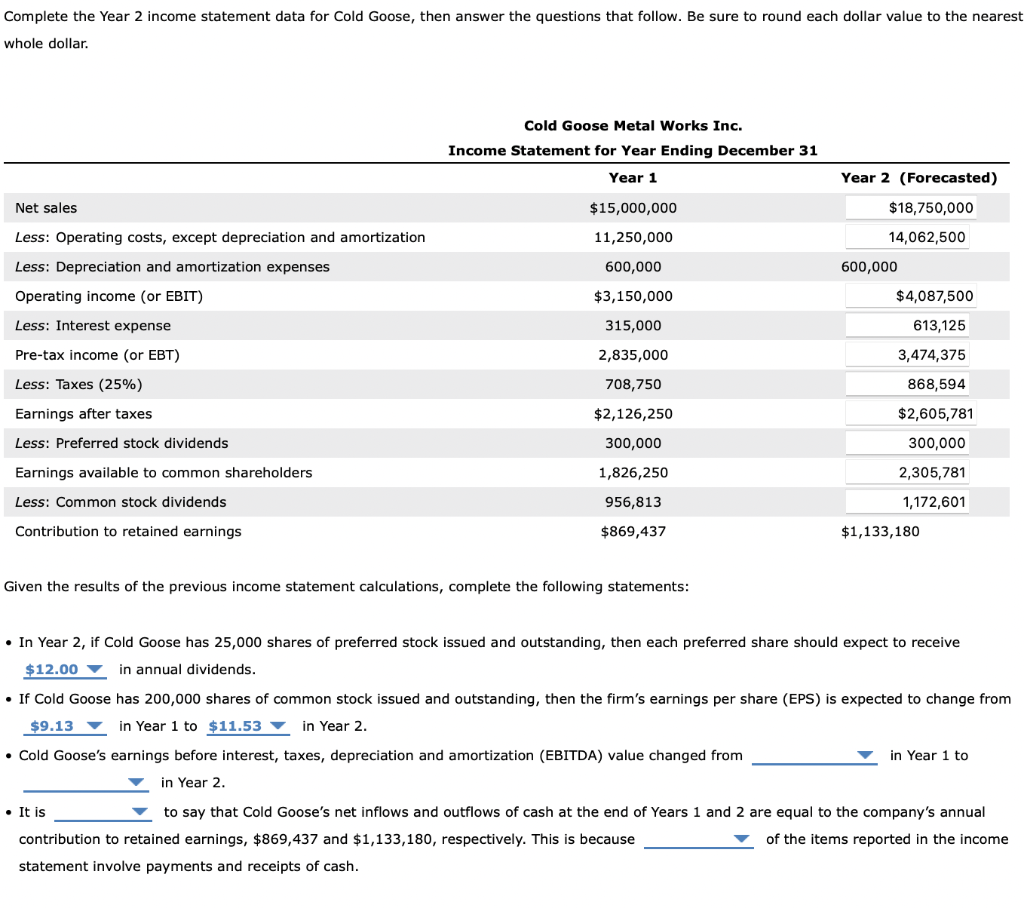This screenshot has height=908, width=1024.
Task: Select the Year 2 common stock dividends input
Action: (911, 501)
